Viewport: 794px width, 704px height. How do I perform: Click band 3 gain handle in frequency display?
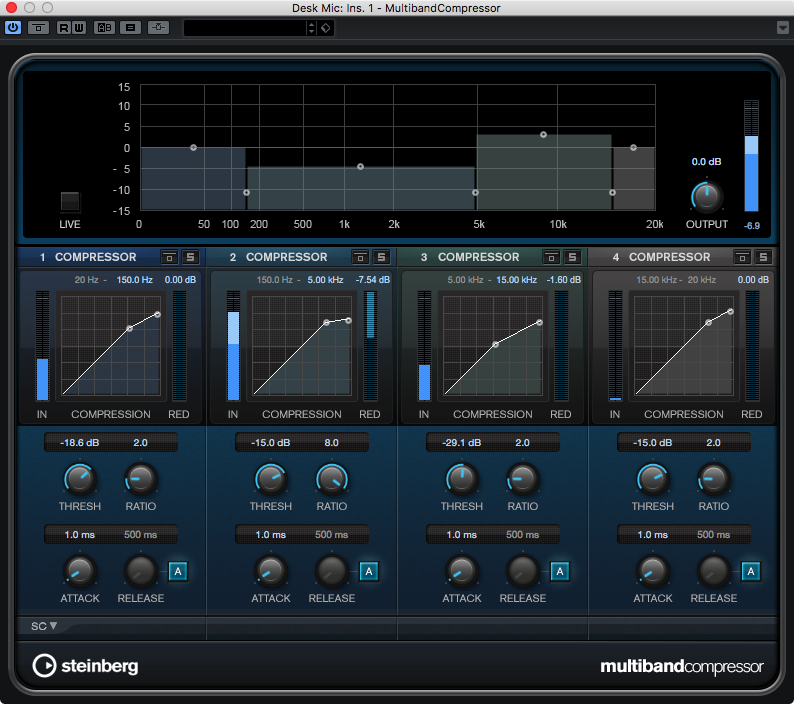[543, 135]
